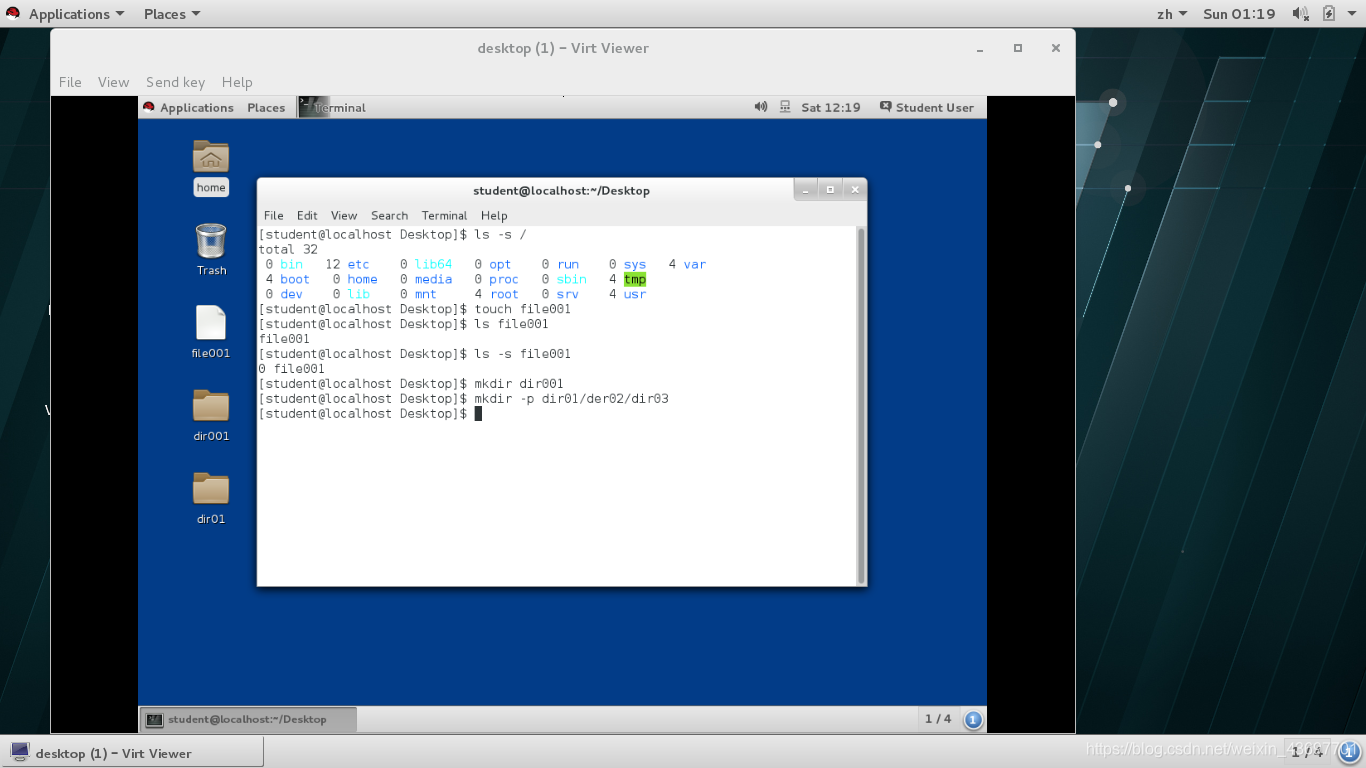Maximize the terminal window
The image size is (1366, 768).
coord(830,189)
